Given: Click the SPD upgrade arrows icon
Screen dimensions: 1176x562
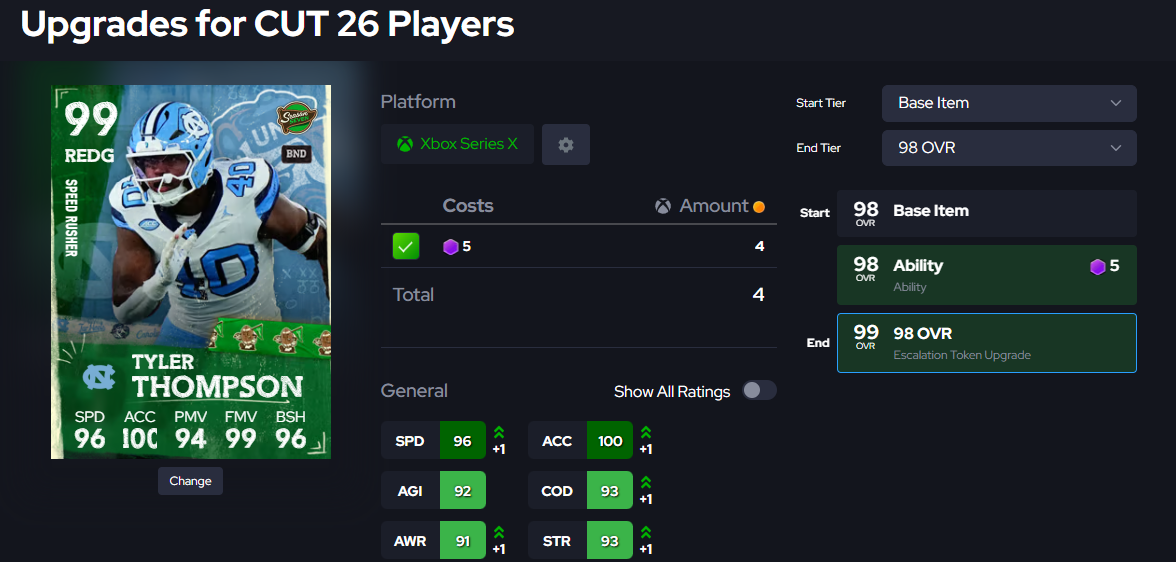Looking at the screenshot, I should pyautogui.click(x=498, y=433).
